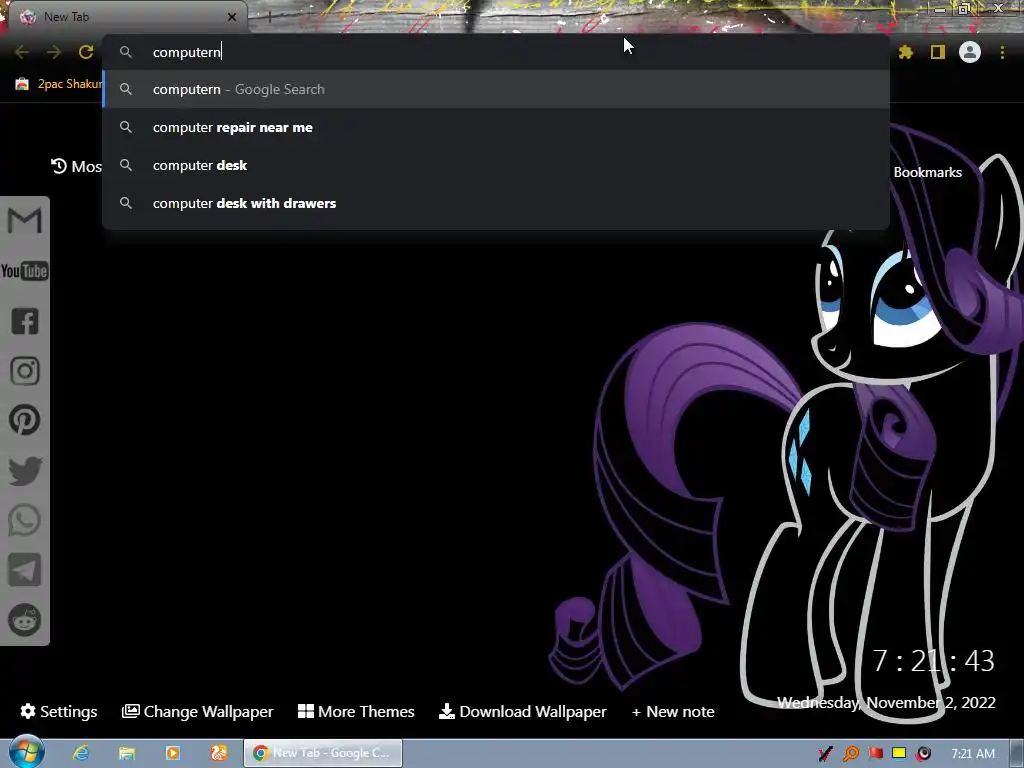Go forward using the forward arrow

pyautogui.click(x=54, y=52)
